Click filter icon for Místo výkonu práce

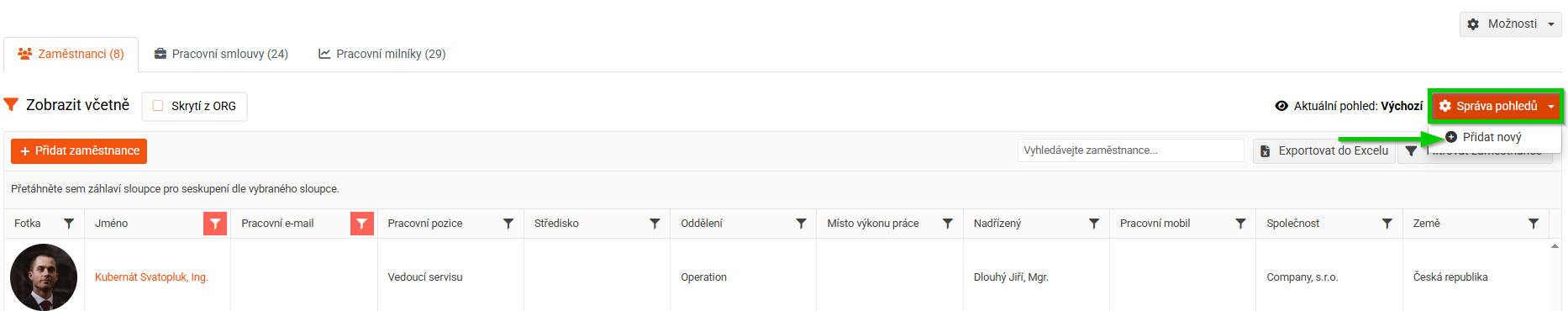pos(948,224)
